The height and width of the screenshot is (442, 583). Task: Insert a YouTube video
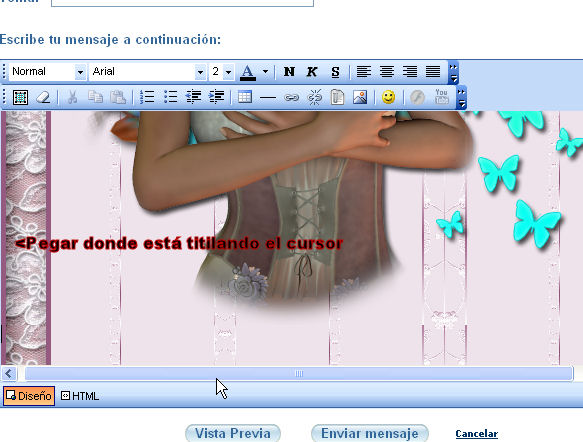(x=441, y=96)
